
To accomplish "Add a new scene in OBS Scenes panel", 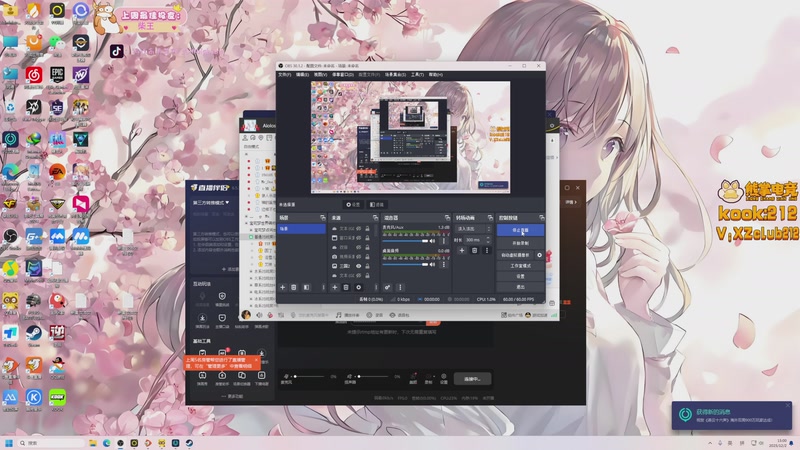I will pyautogui.click(x=282, y=287).
